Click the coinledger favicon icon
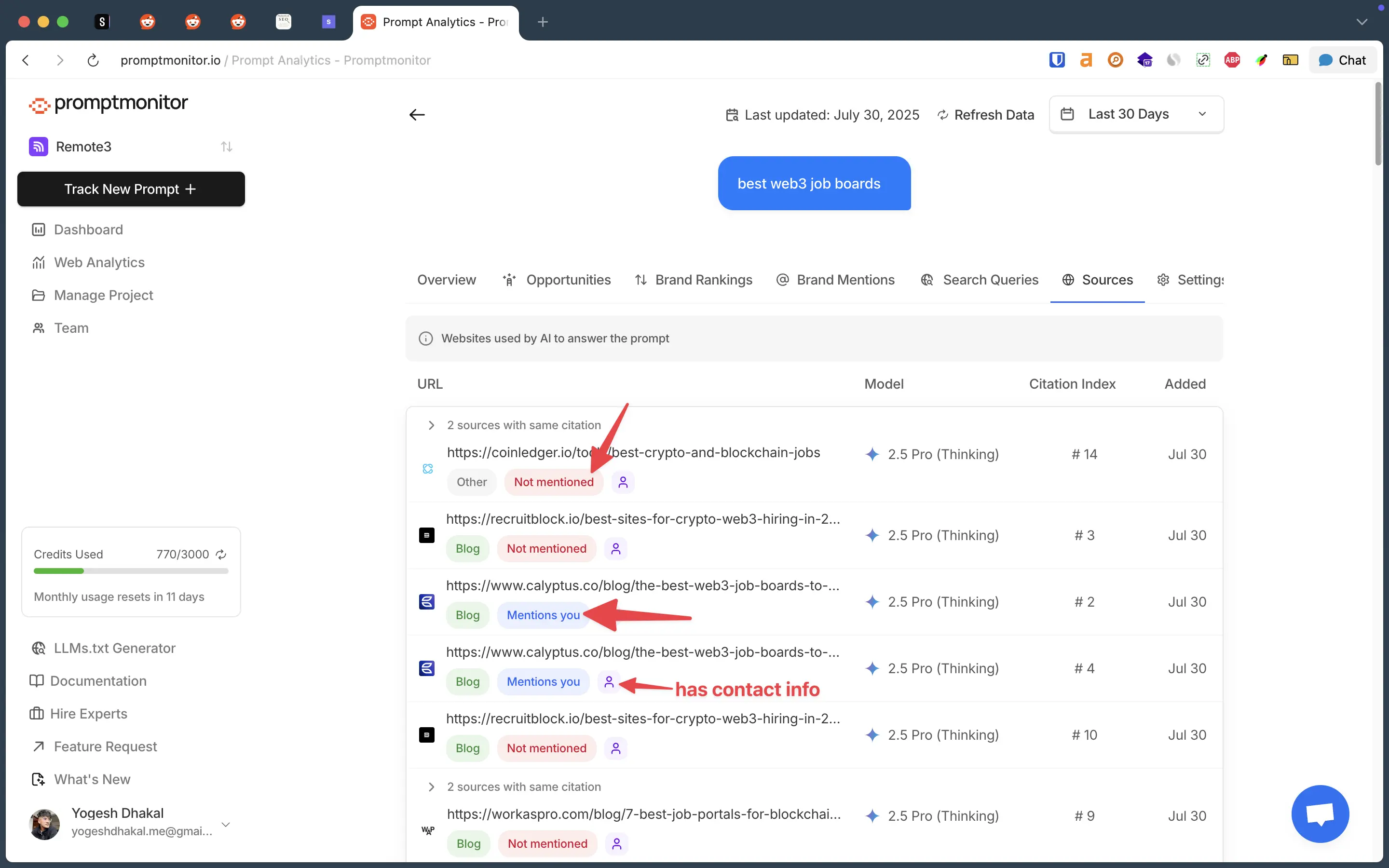The height and width of the screenshot is (868, 1389). click(x=428, y=469)
